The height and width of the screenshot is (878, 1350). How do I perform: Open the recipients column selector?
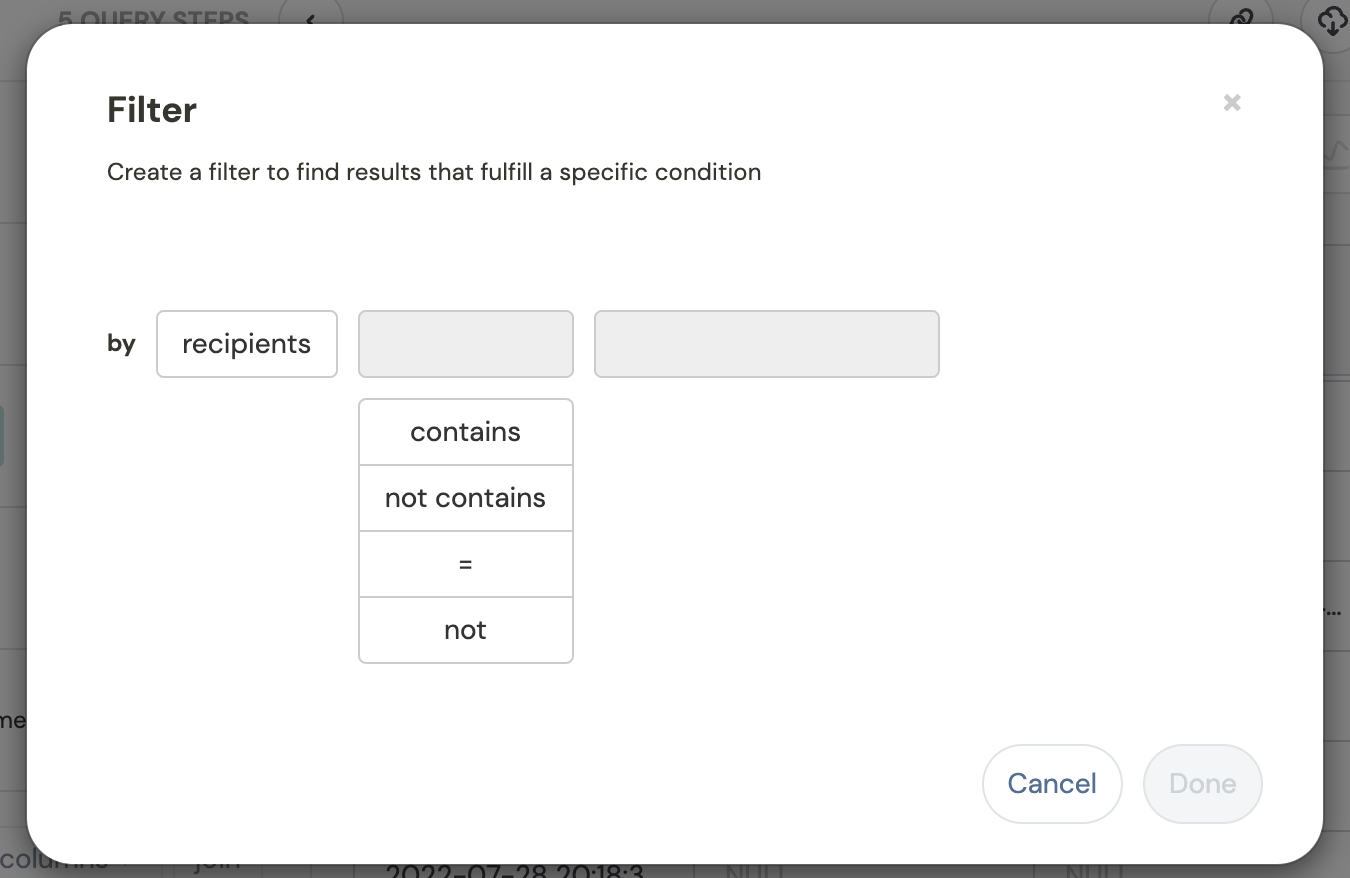[247, 344]
